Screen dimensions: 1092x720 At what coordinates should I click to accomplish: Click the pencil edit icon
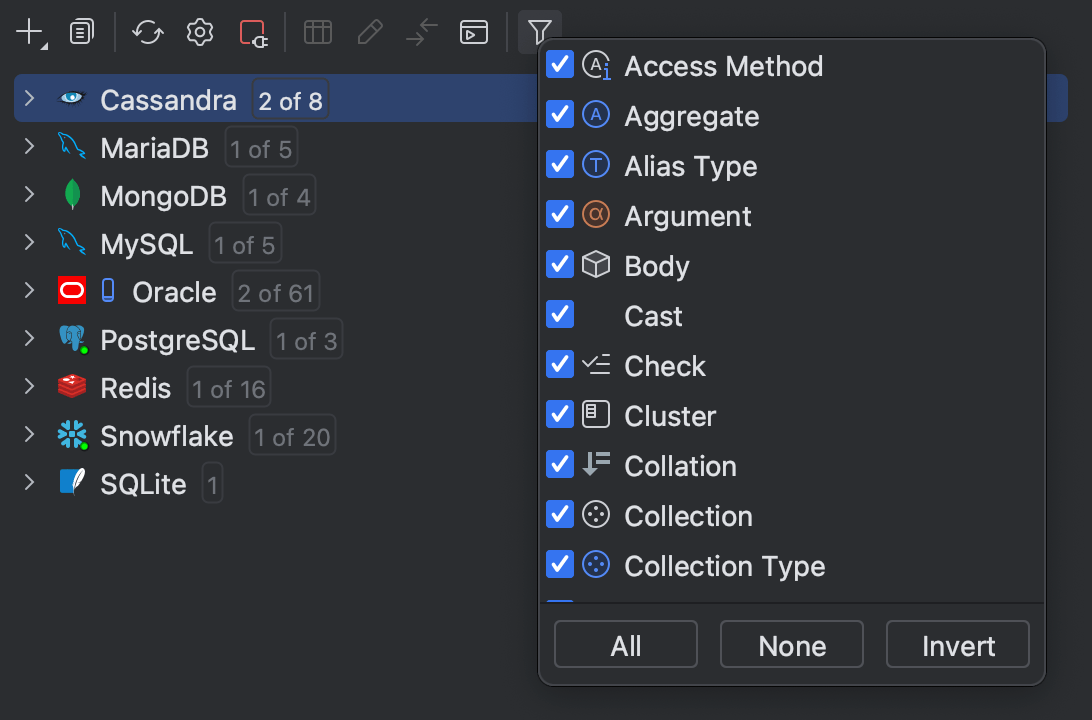pyautogui.click(x=370, y=32)
